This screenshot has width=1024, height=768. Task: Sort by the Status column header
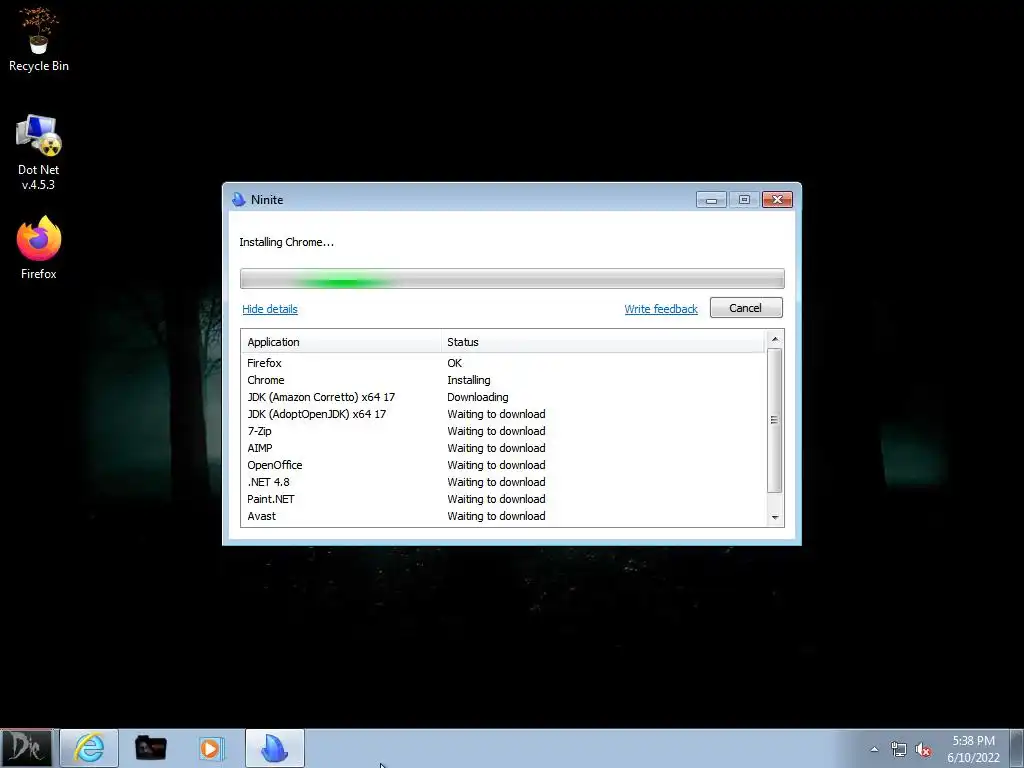point(603,342)
